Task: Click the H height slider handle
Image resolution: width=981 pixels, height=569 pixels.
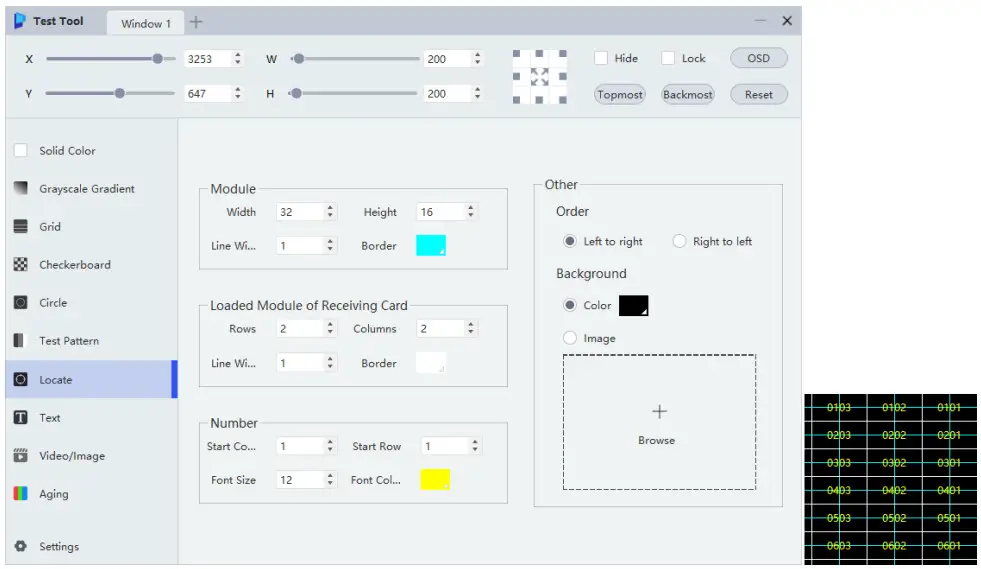Action: pos(296,93)
